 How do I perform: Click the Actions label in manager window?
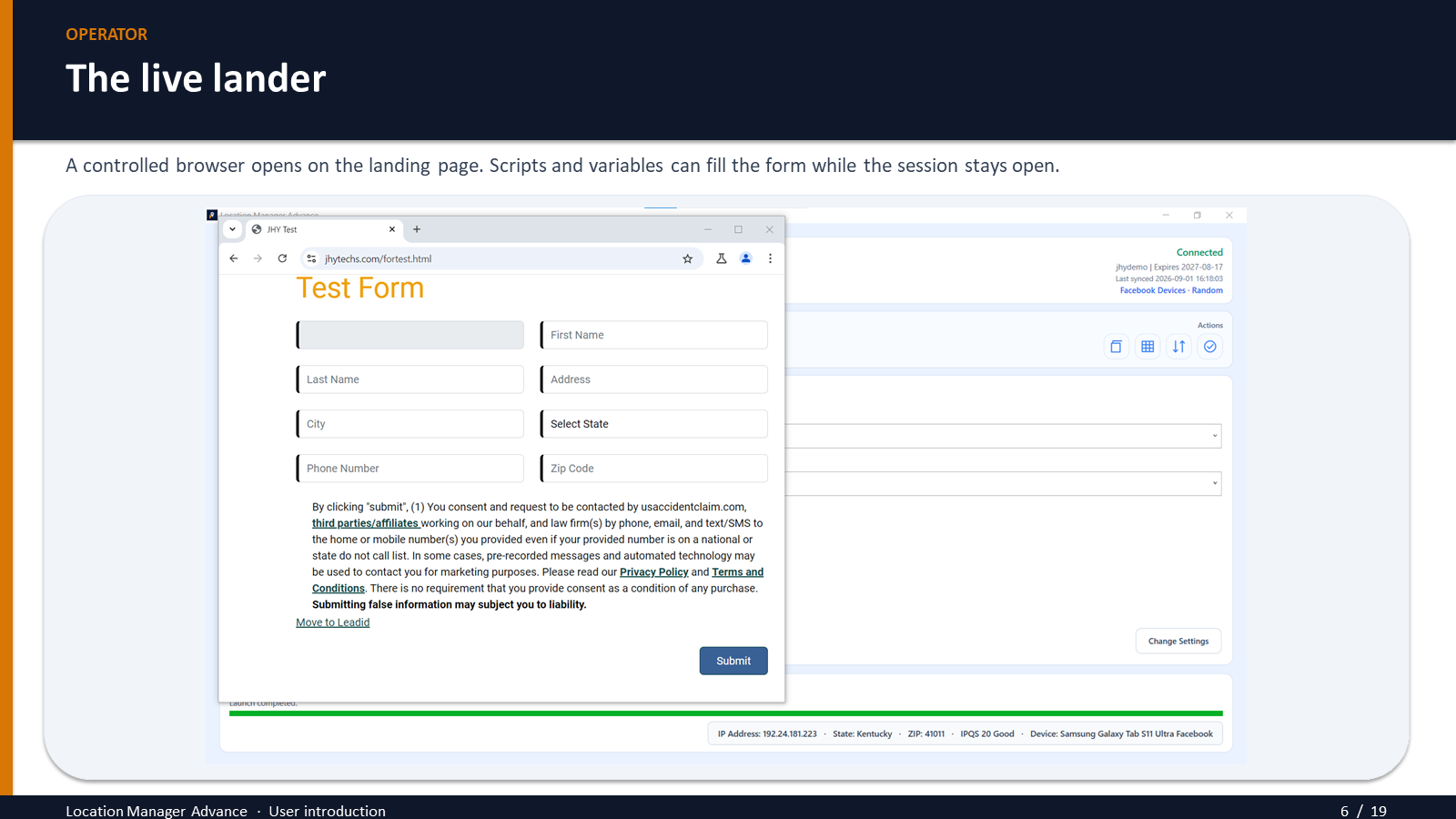click(x=1210, y=325)
